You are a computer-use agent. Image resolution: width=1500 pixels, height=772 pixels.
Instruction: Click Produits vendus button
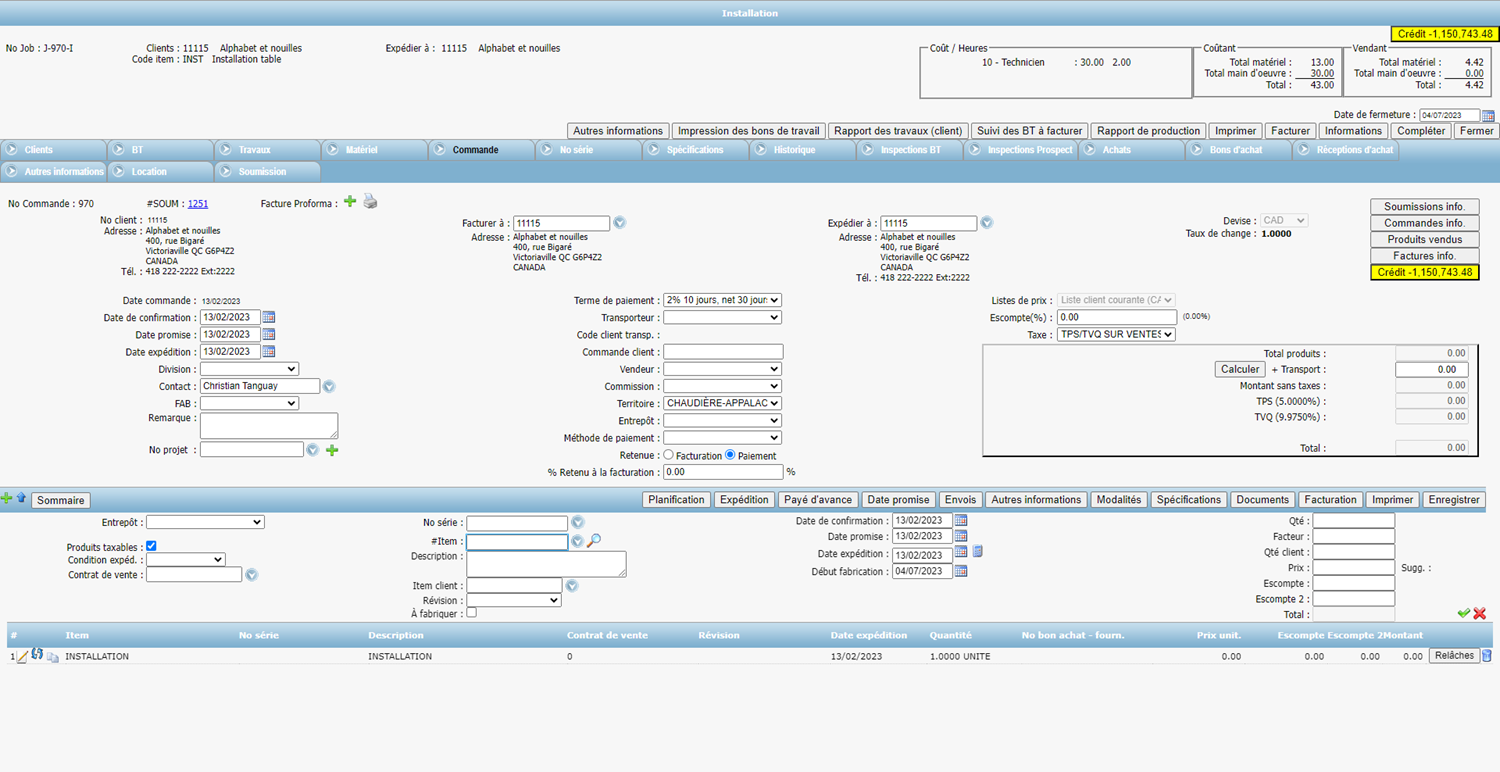pos(1424,240)
